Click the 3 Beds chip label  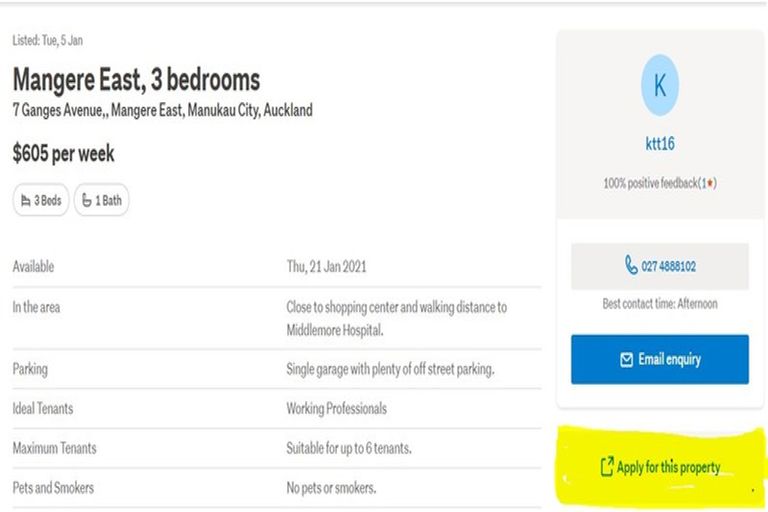(48, 201)
